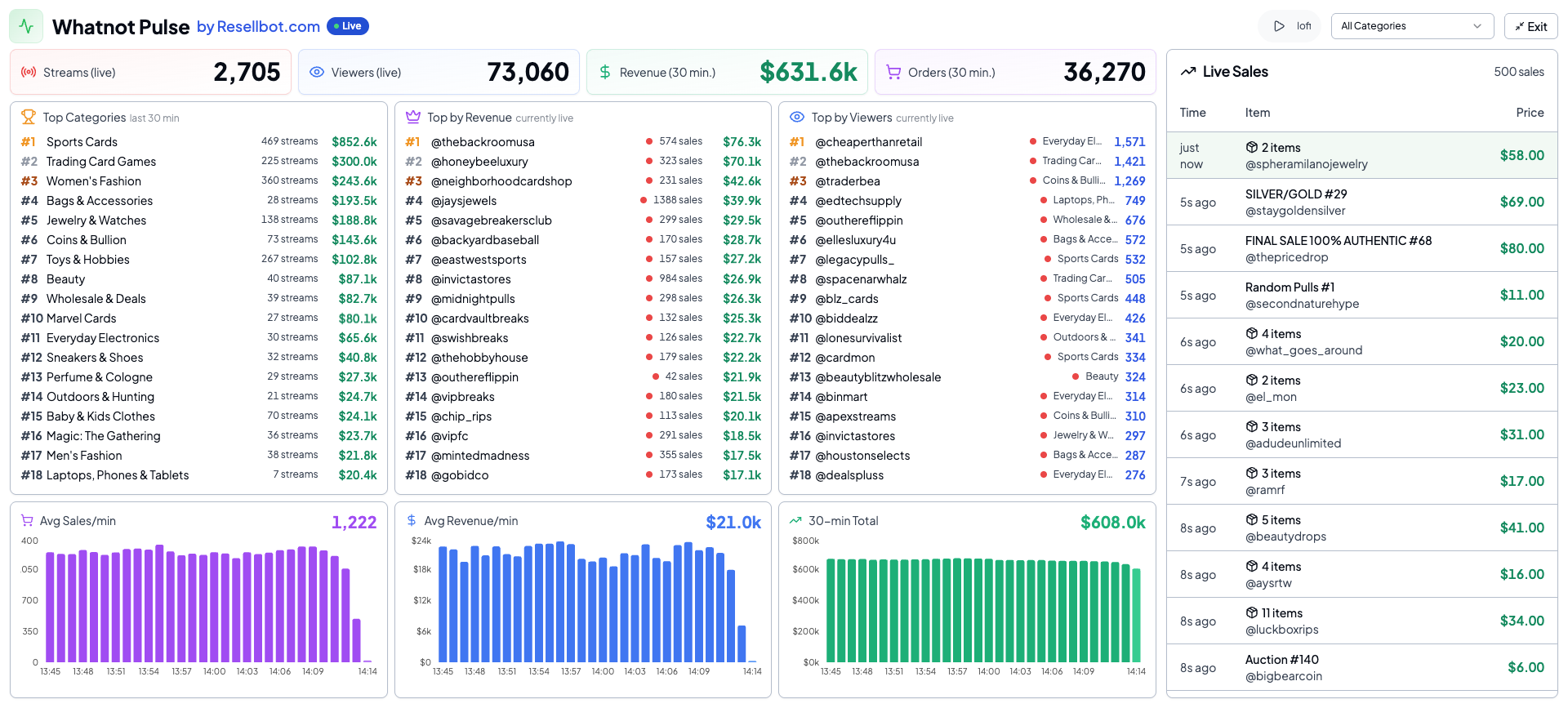
Task: Click the 1,571 viewers count
Action: pyautogui.click(x=1129, y=141)
